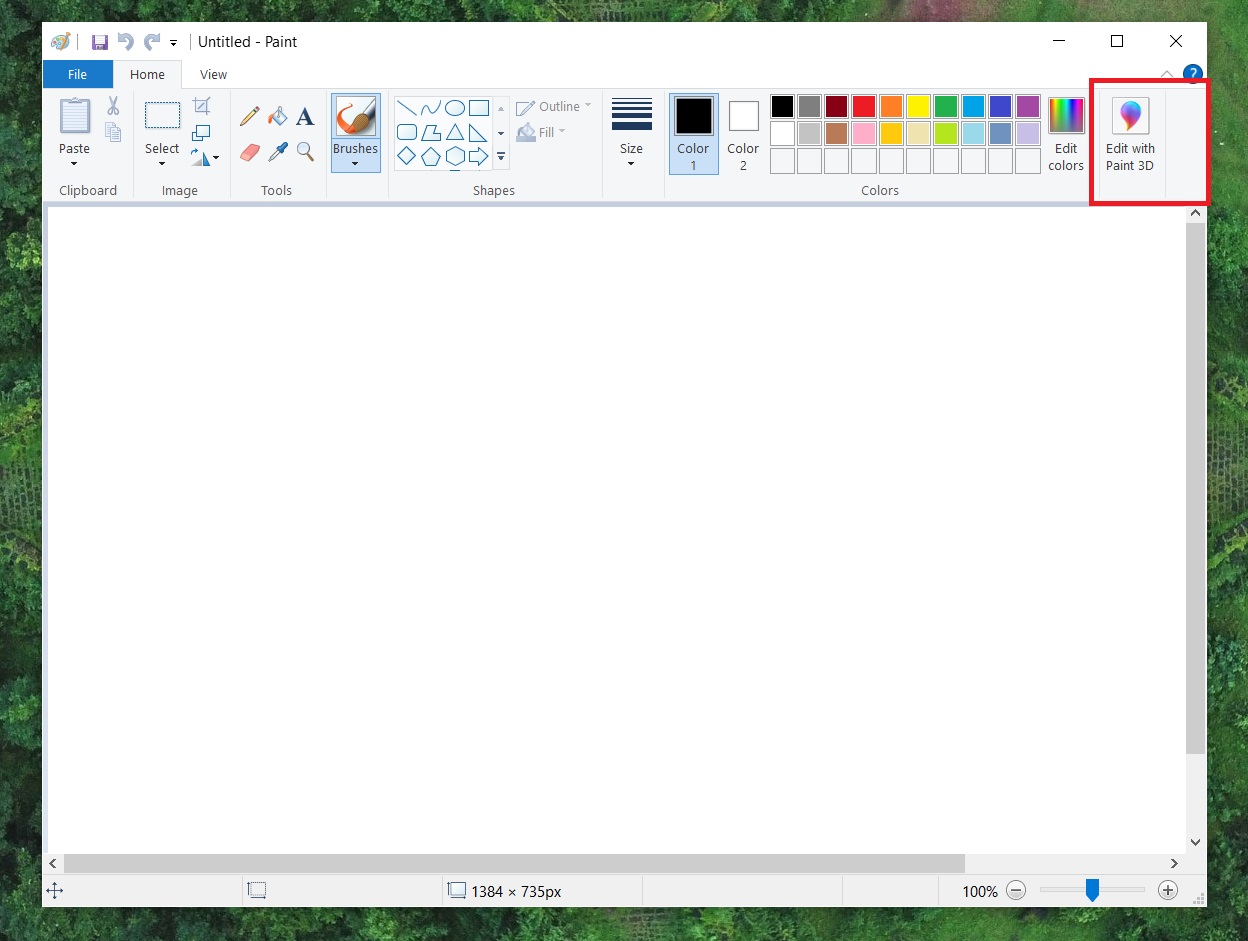Image resolution: width=1248 pixels, height=941 pixels.
Task: Switch to the View tab
Action: point(212,74)
